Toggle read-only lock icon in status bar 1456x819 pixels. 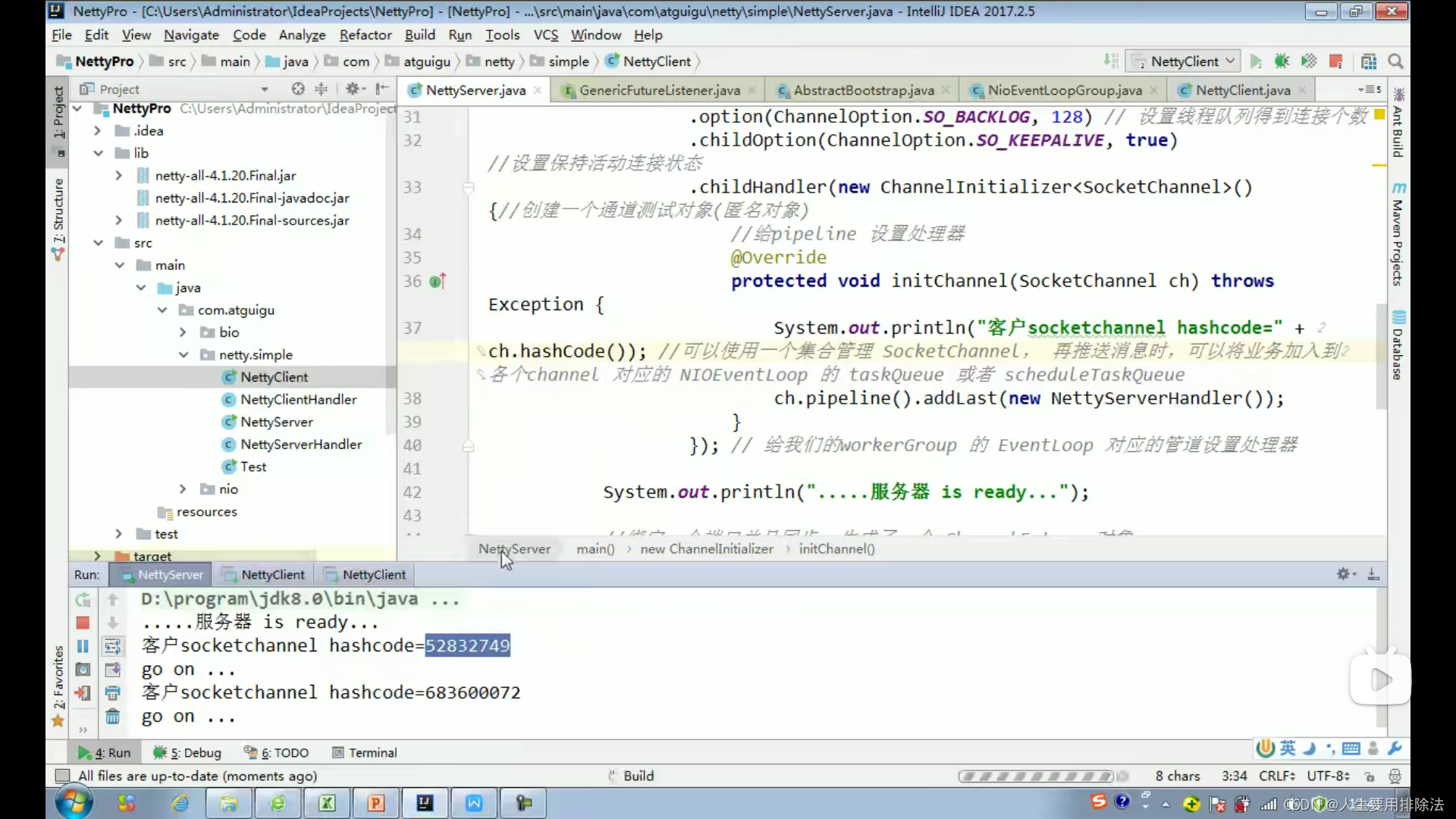click(1369, 776)
